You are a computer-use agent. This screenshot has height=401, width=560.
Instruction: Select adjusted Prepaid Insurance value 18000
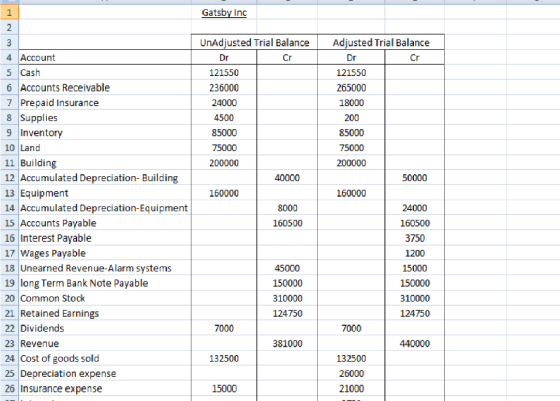351,102
